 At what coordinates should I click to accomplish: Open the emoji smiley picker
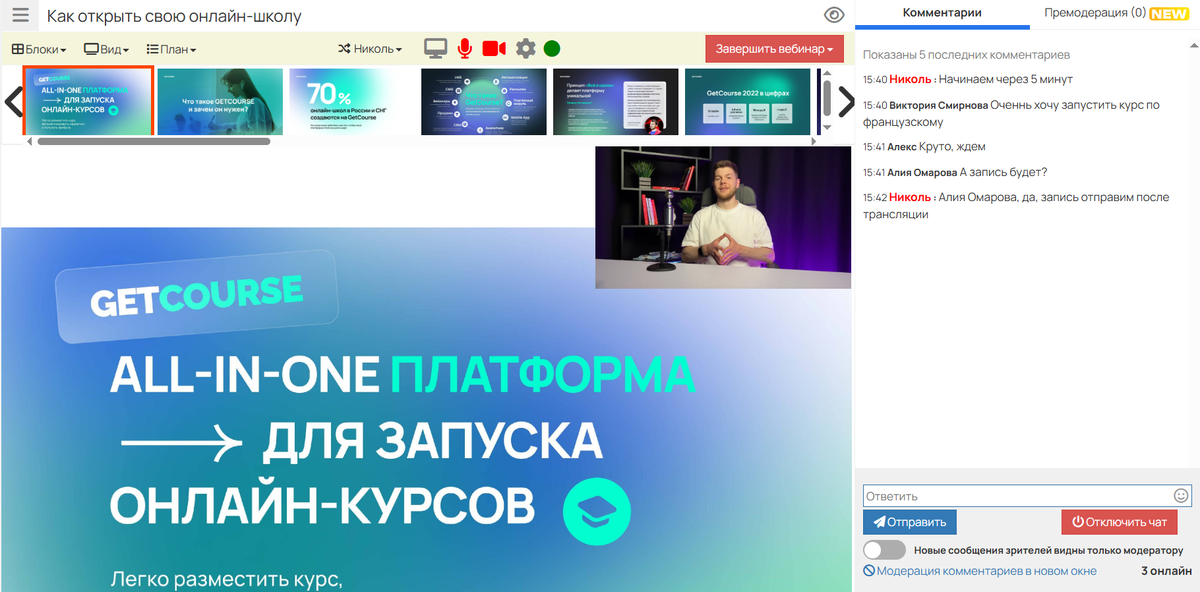pyautogui.click(x=1181, y=495)
